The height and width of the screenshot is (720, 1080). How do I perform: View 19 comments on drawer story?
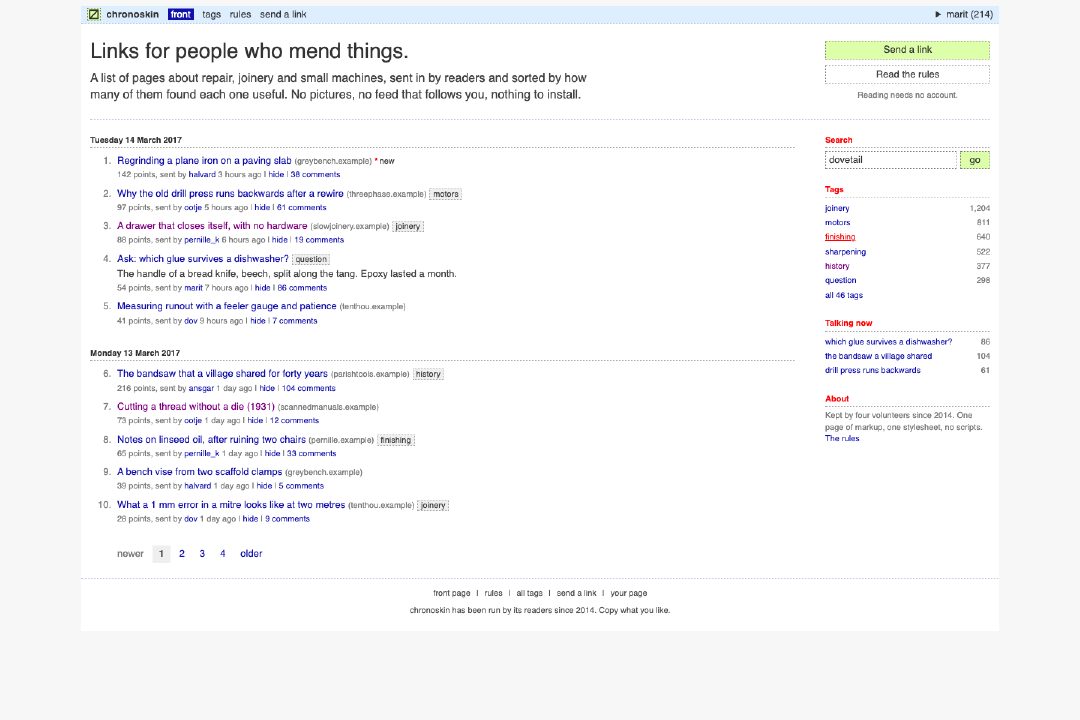click(319, 240)
